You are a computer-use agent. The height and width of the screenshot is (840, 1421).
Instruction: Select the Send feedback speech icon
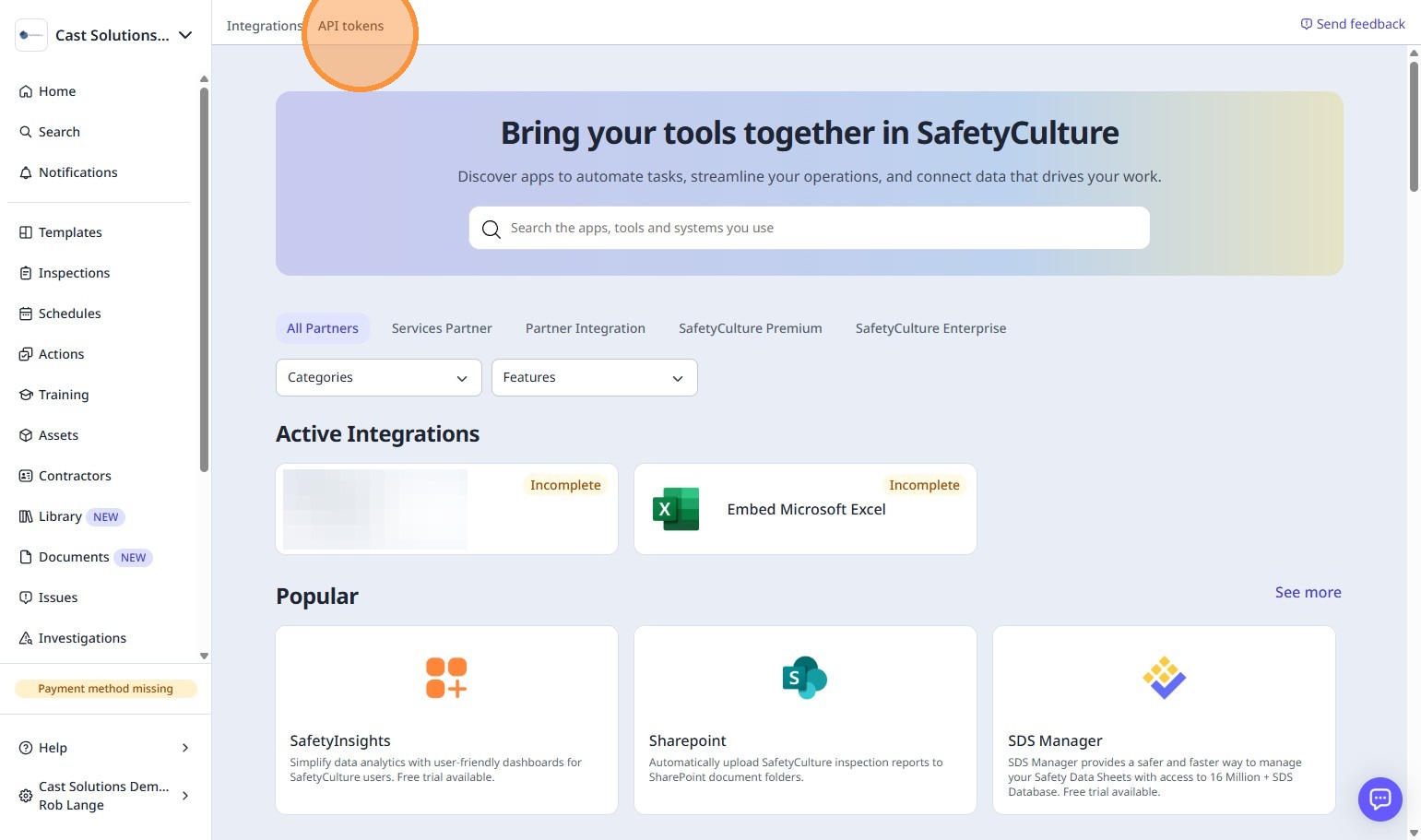tap(1307, 24)
